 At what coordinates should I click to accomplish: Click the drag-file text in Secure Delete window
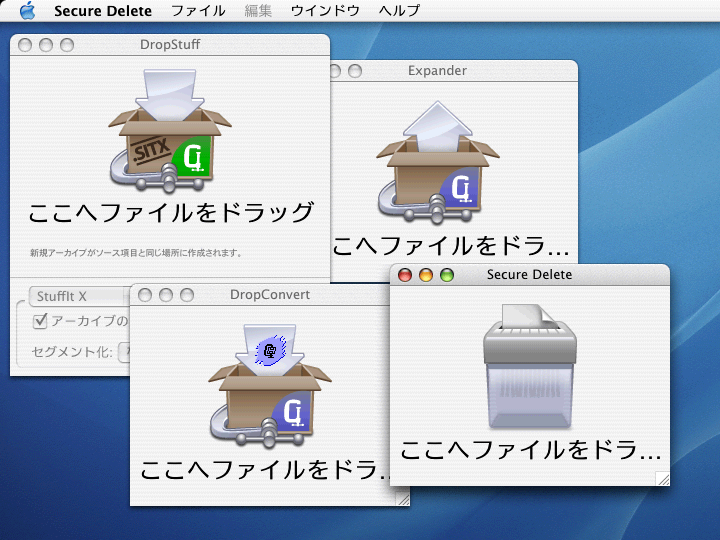(x=530, y=450)
